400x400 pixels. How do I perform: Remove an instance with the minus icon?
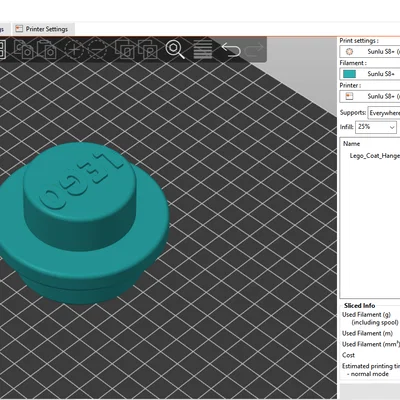[x=97, y=50]
